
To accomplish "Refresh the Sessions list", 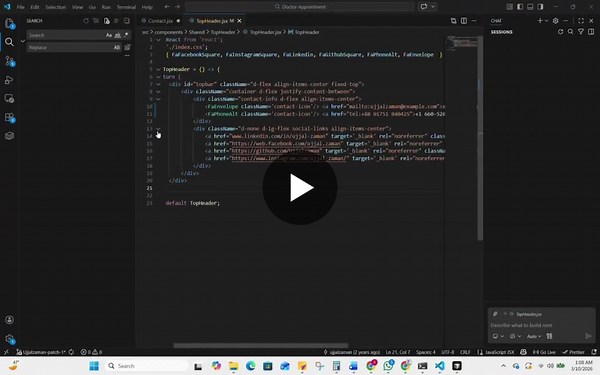I will [x=560, y=32].
